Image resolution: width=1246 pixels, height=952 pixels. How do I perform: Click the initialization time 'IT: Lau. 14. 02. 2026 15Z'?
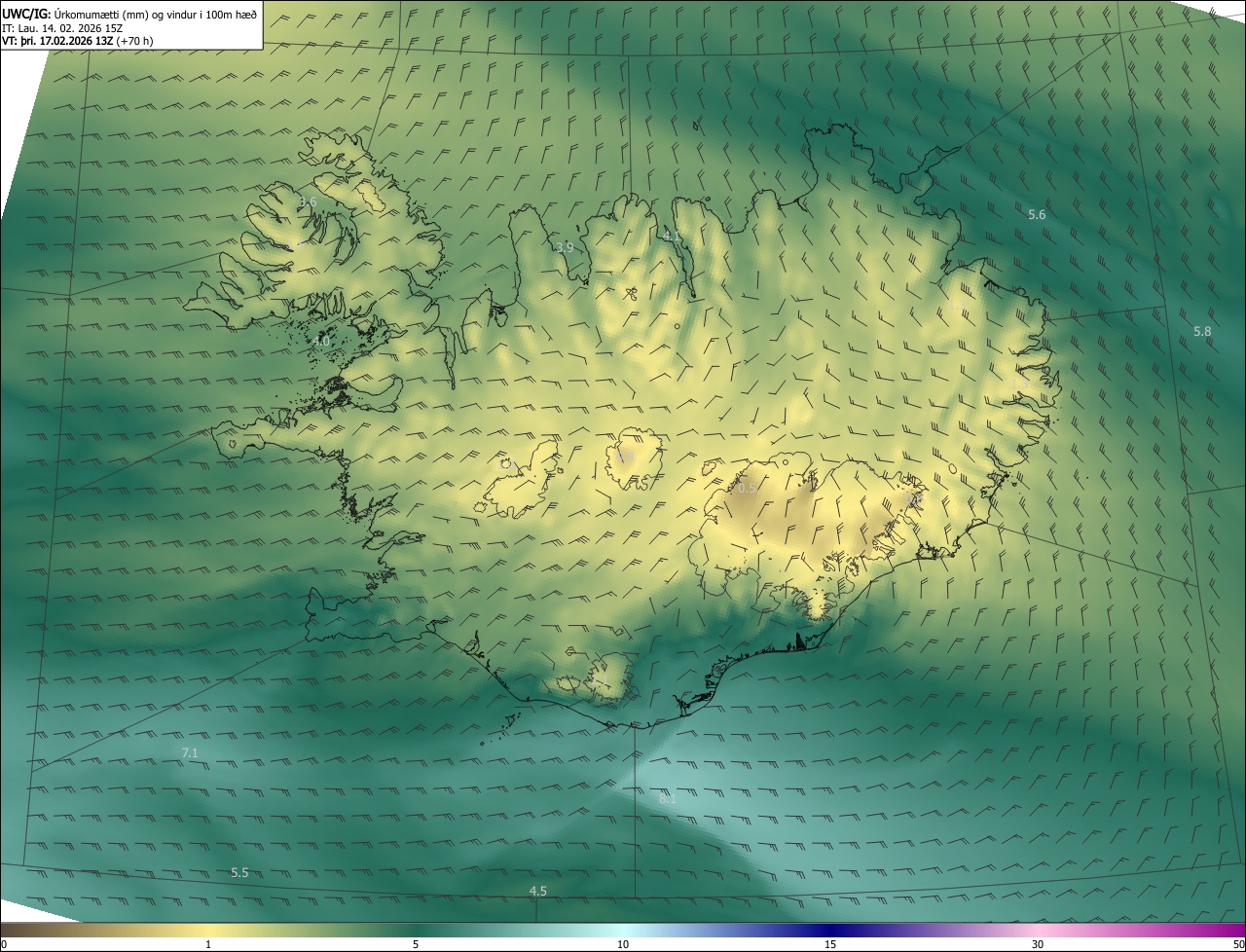click(x=61, y=28)
